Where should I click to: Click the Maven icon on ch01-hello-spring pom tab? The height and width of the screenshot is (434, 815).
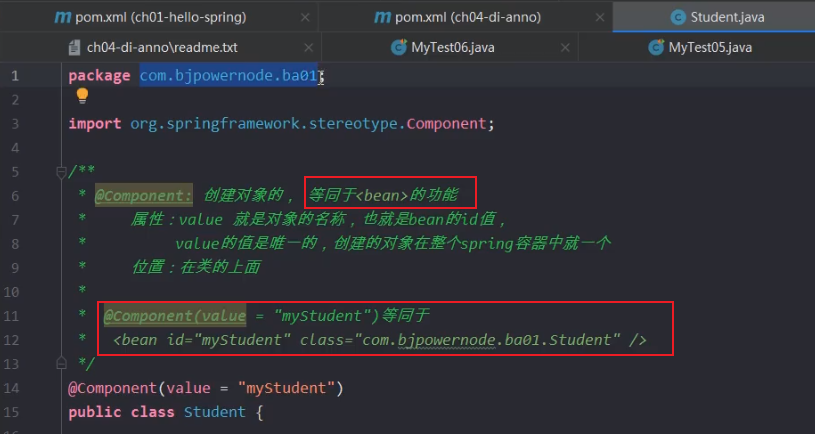click(x=62, y=17)
